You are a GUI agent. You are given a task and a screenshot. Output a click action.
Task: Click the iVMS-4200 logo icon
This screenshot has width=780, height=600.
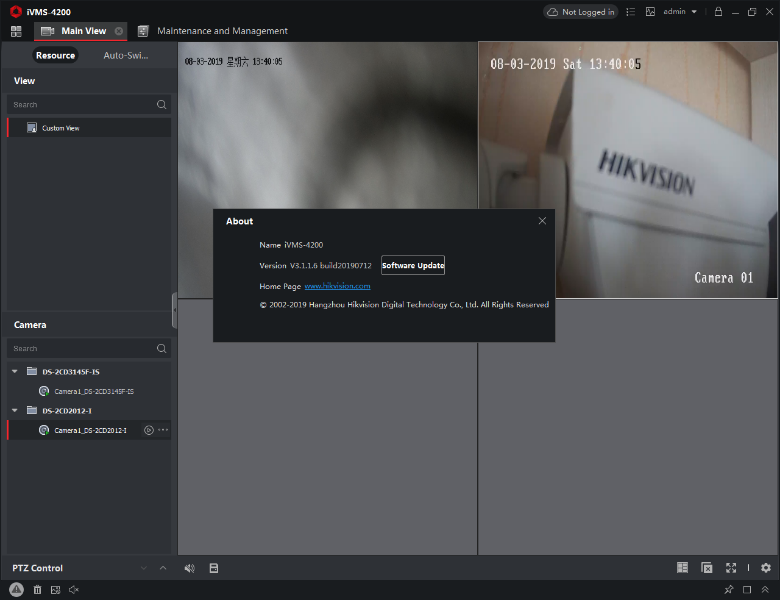coord(16,11)
